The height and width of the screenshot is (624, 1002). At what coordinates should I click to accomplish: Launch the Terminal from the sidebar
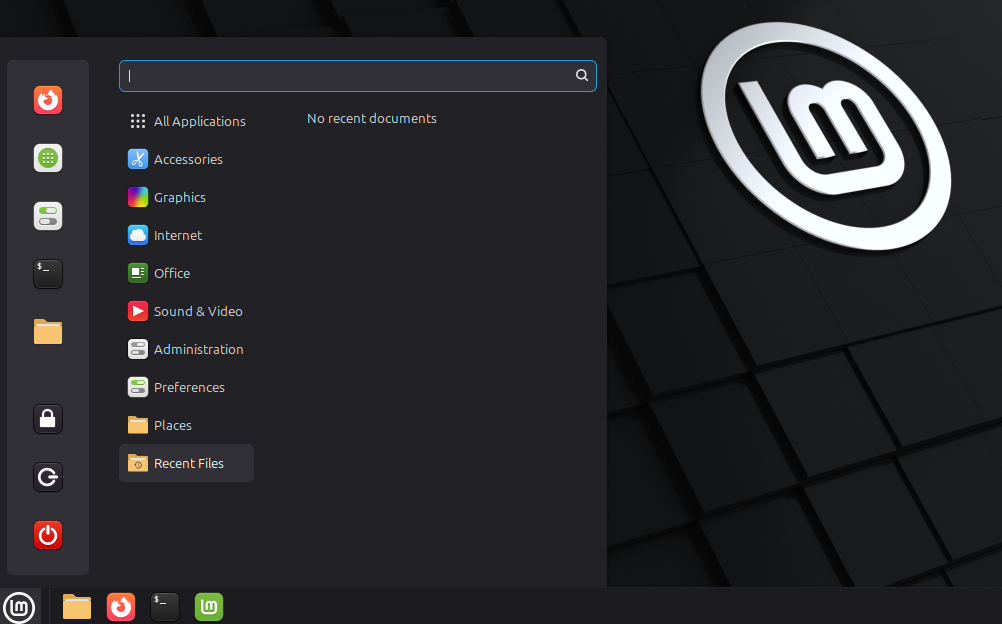[x=48, y=274]
